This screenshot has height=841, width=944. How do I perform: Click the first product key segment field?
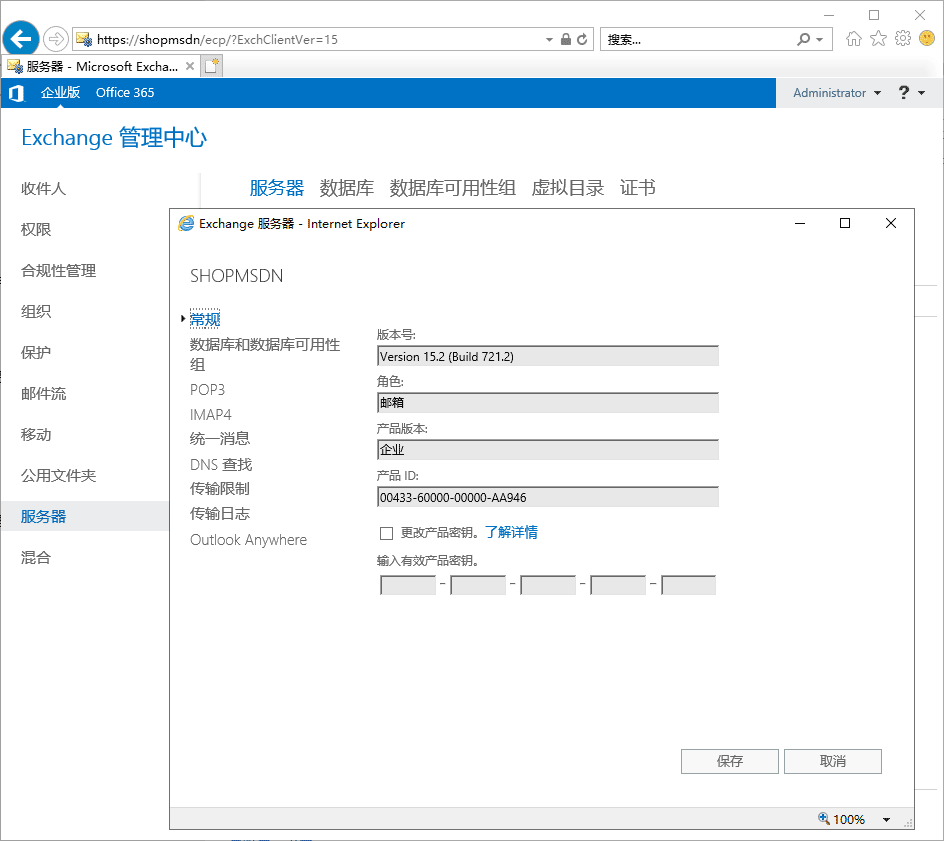(408, 585)
